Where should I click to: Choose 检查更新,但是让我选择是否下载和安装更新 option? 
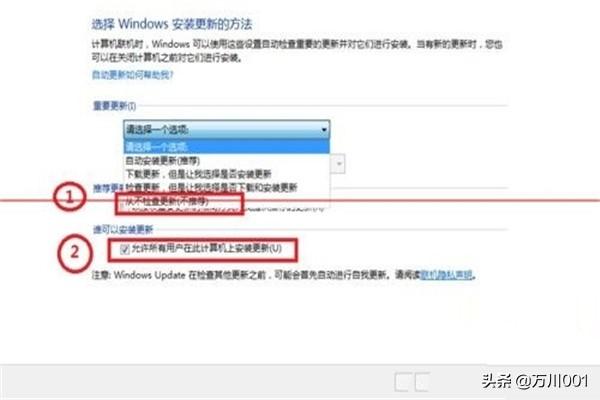point(211,188)
